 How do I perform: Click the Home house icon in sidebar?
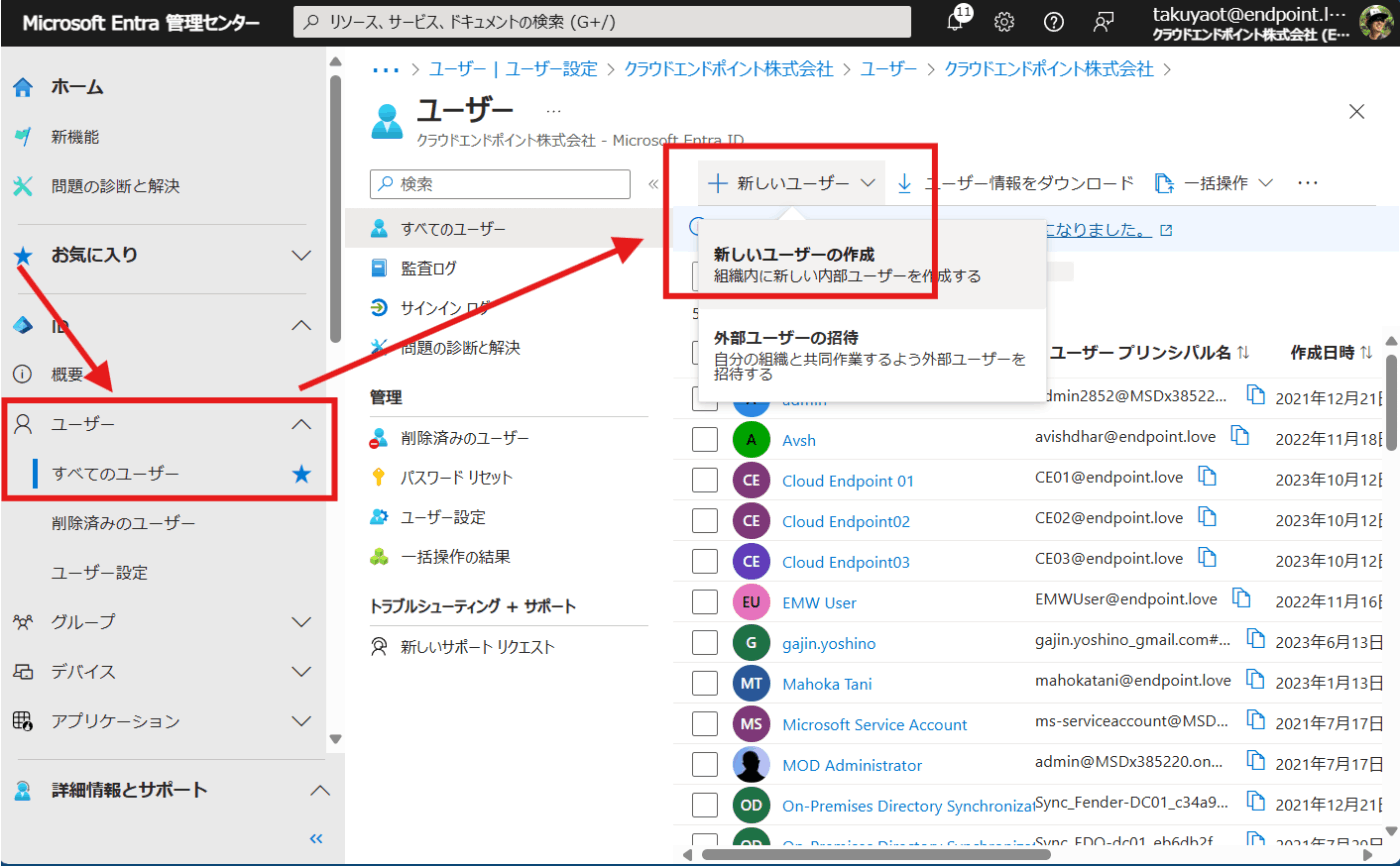pyautogui.click(x=23, y=87)
